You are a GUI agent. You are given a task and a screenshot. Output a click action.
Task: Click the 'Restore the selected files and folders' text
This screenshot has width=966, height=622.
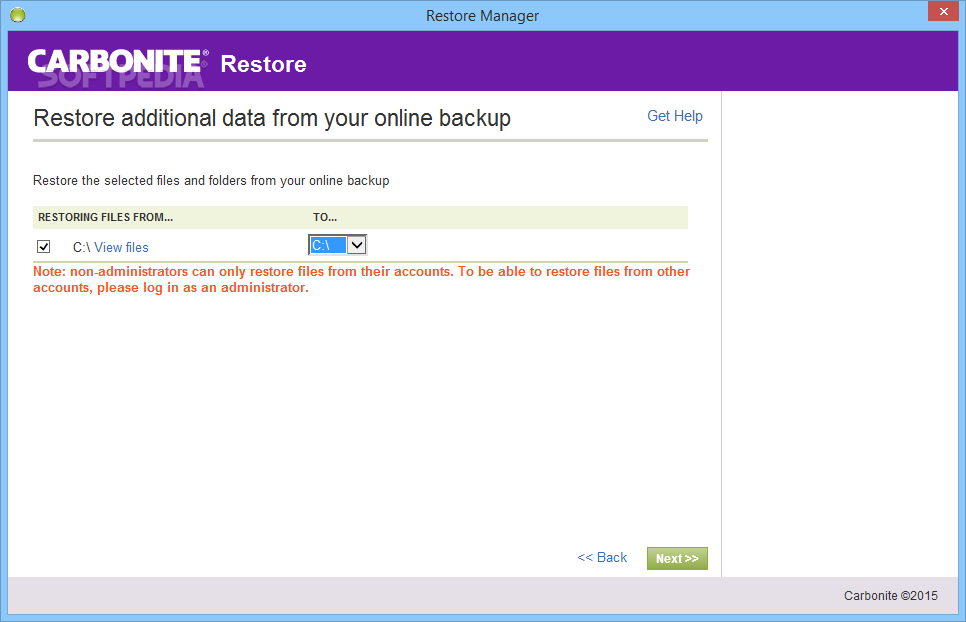coord(211,180)
